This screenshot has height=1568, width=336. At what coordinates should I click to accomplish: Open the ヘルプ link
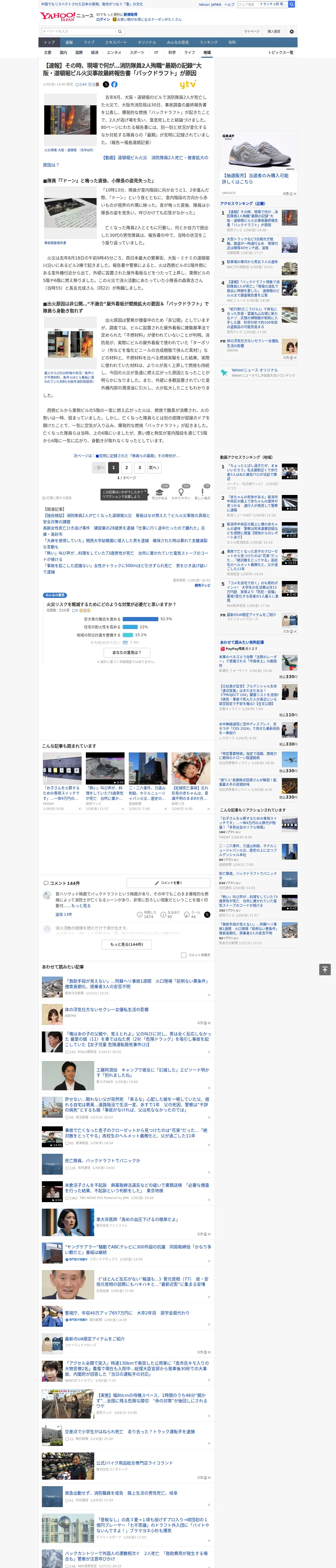point(229,4)
